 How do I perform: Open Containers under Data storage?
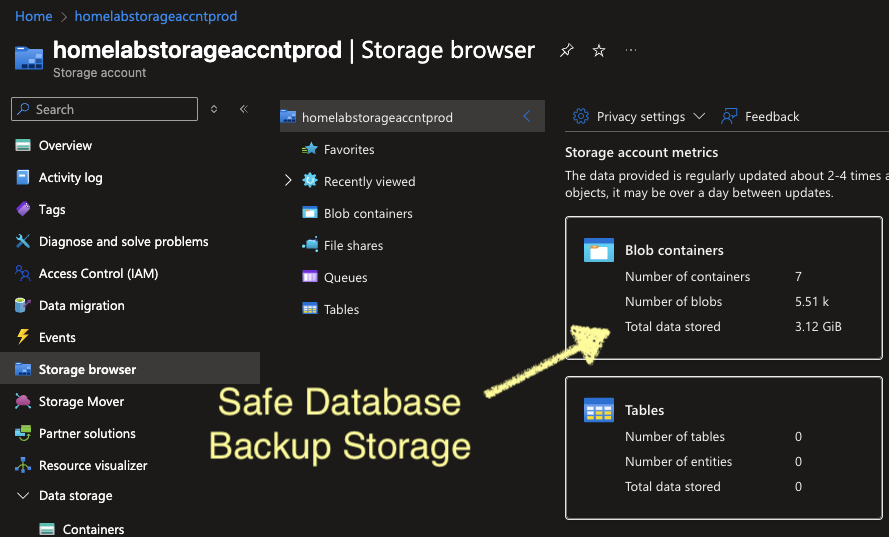point(93,529)
